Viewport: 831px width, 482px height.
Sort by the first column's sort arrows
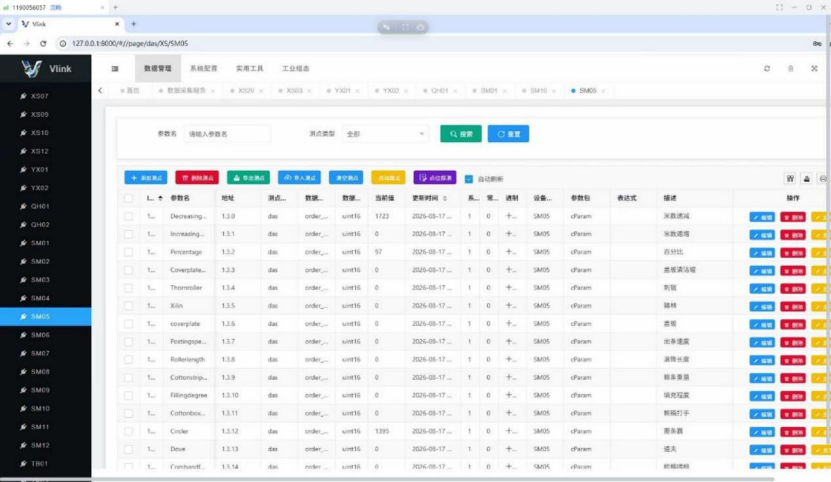tap(160, 198)
